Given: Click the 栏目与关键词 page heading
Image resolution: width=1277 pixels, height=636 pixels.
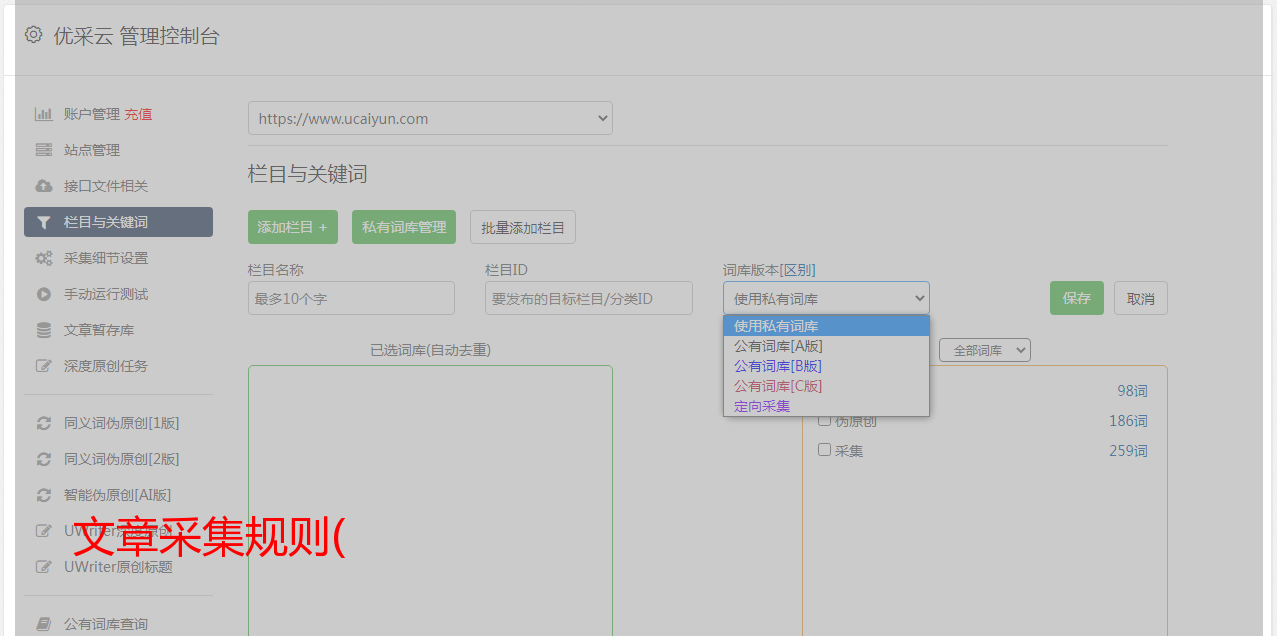Looking at the screenshot, I should [x=308, y=174].
